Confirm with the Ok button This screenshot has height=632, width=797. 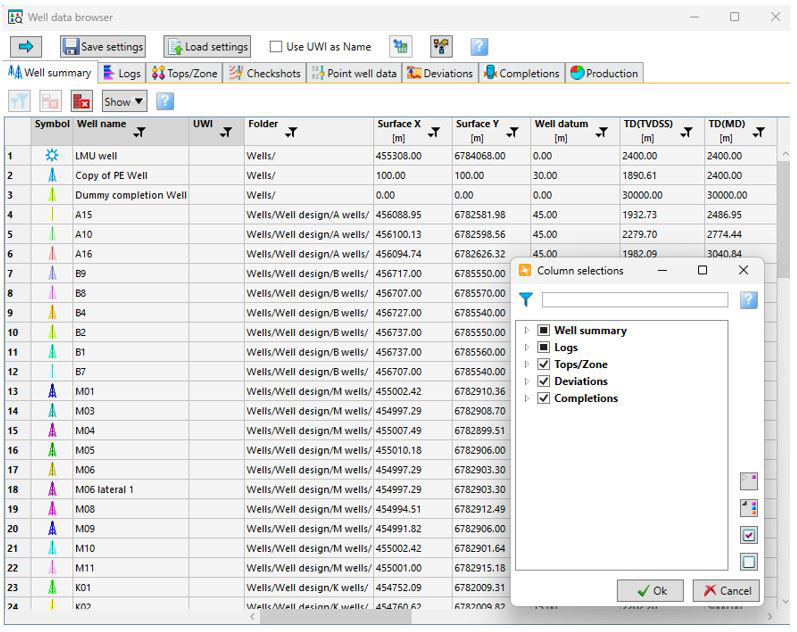pos(651,590)
